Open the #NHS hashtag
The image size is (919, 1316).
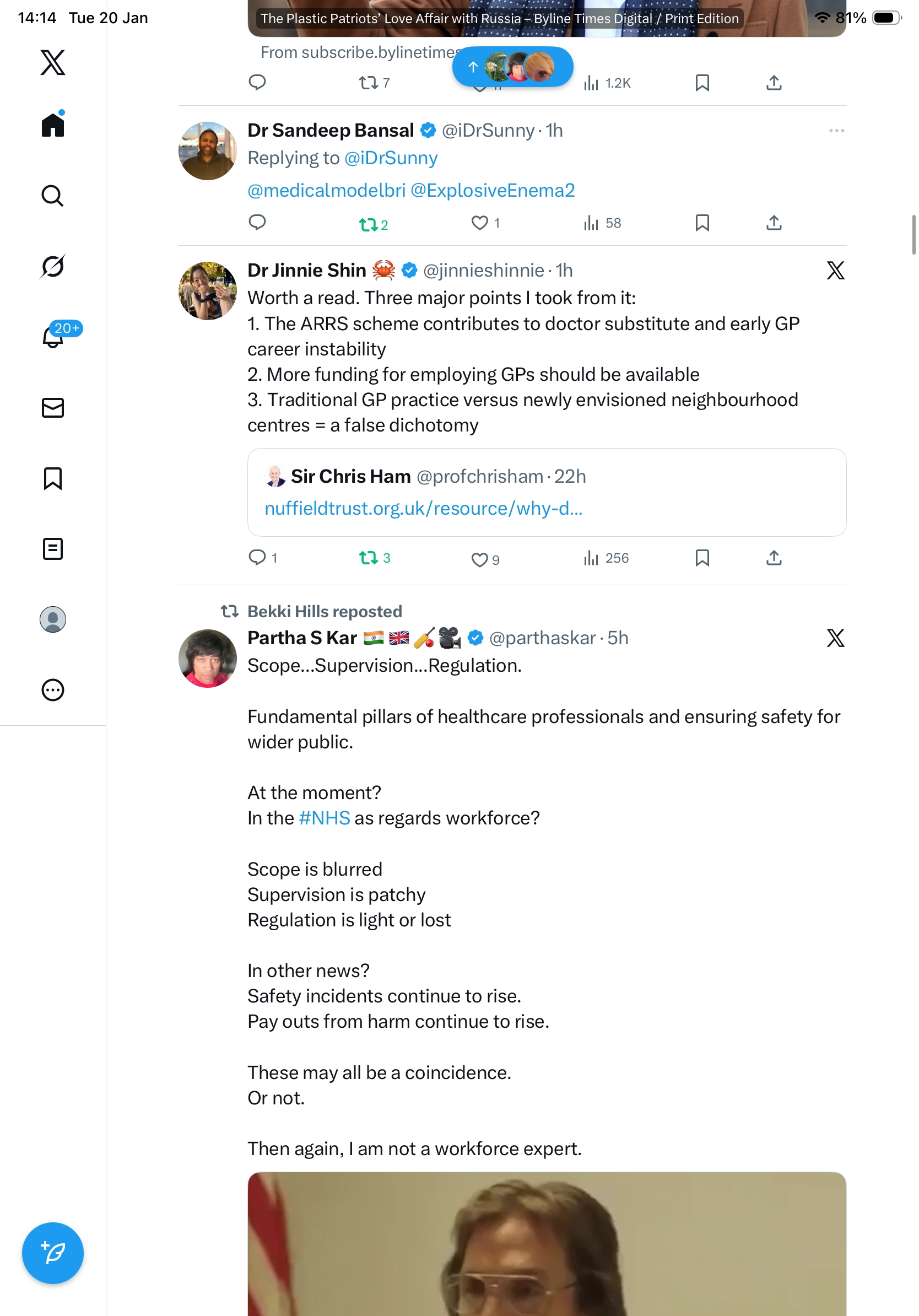coord(325,818)
